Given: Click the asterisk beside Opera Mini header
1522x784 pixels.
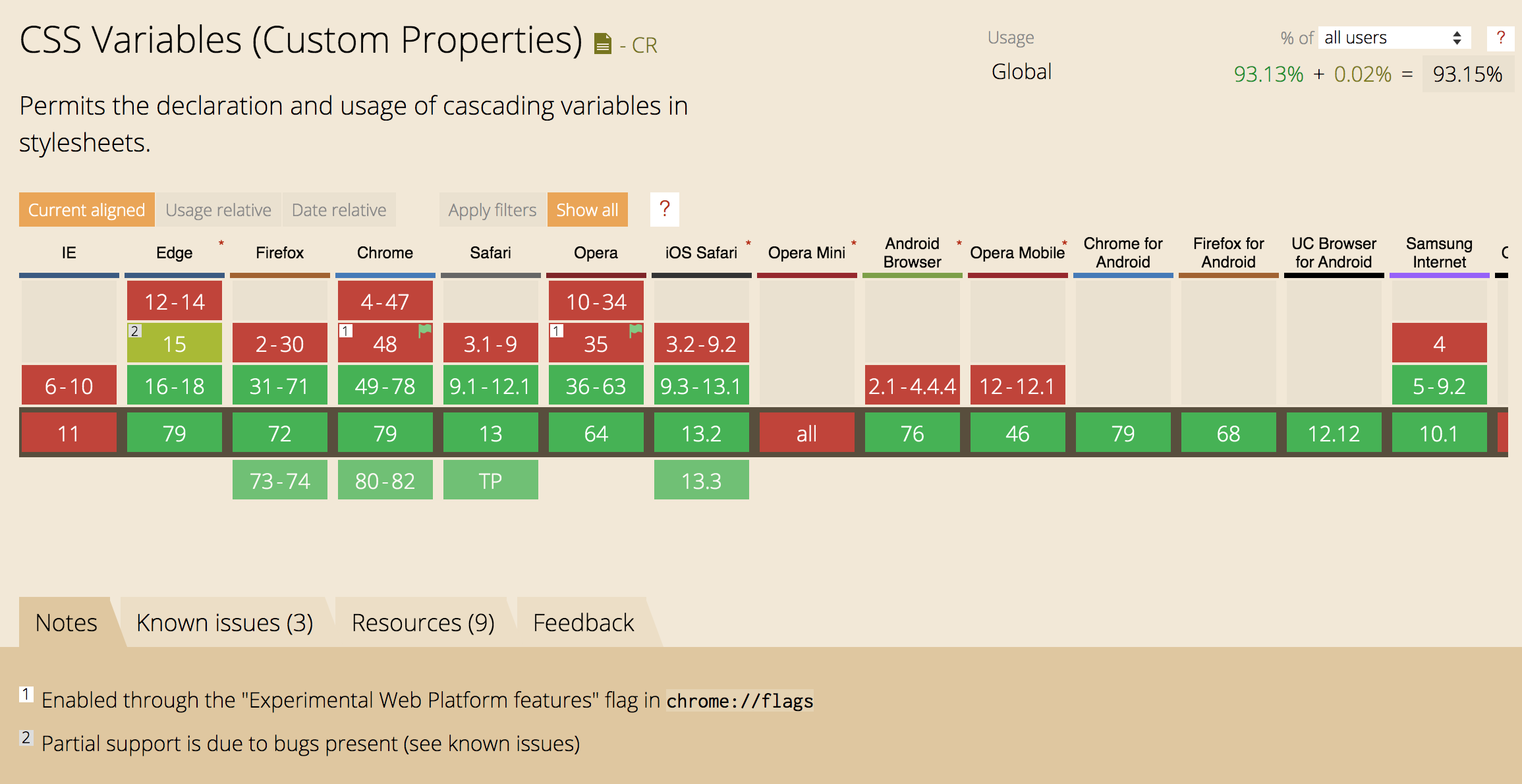Looking at the screenshot, I should click(854, 244).
